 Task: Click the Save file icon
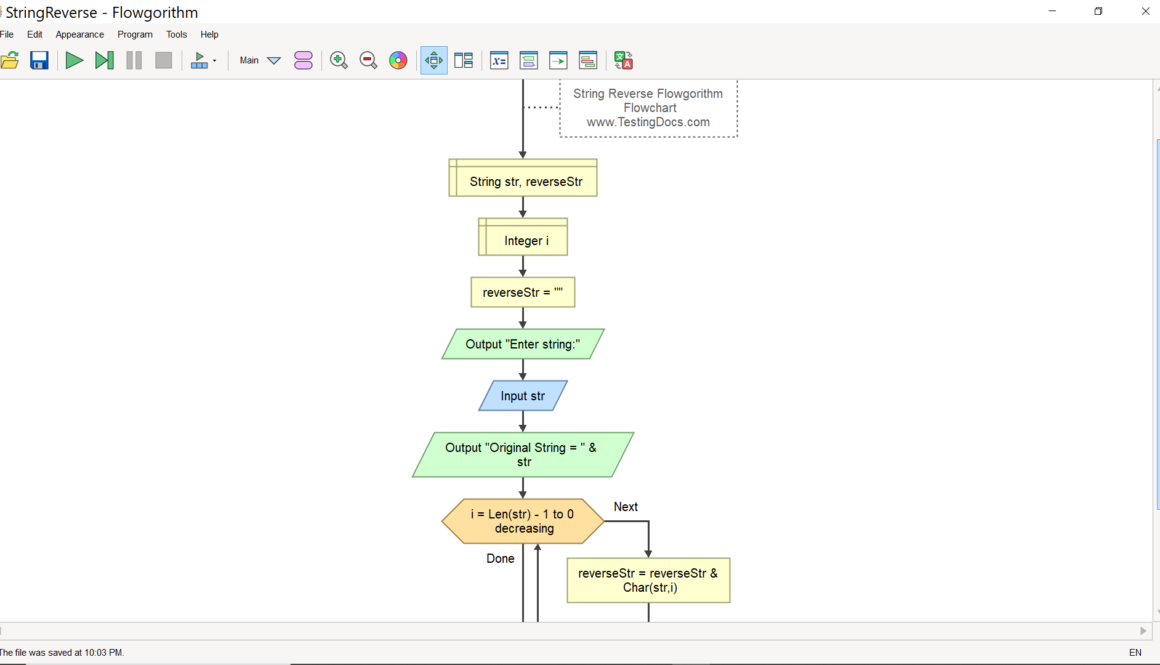pyautogui.click(x=39, y=61)
